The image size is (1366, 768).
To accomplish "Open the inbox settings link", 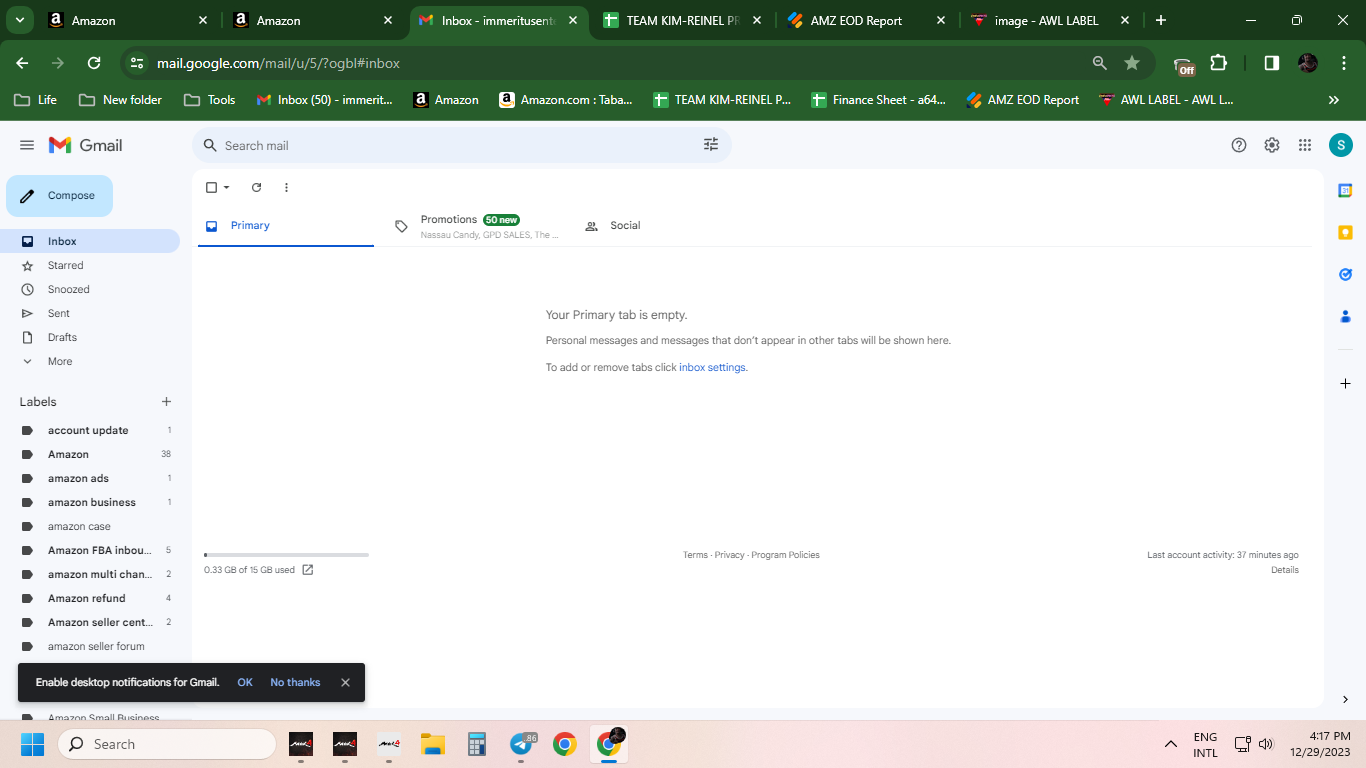I will [712, 367].
